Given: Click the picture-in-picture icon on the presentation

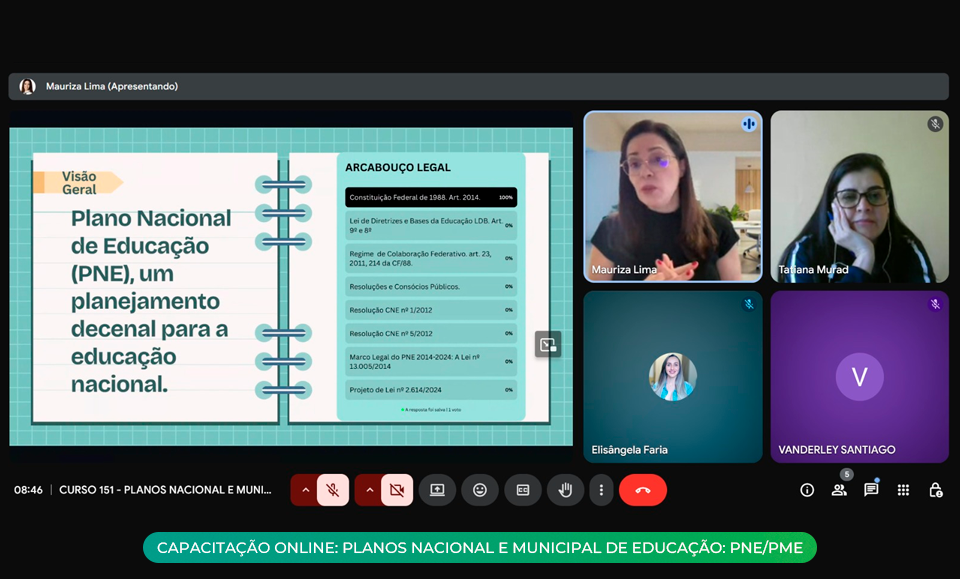Looking at the screenshot, I should point(547,344).
